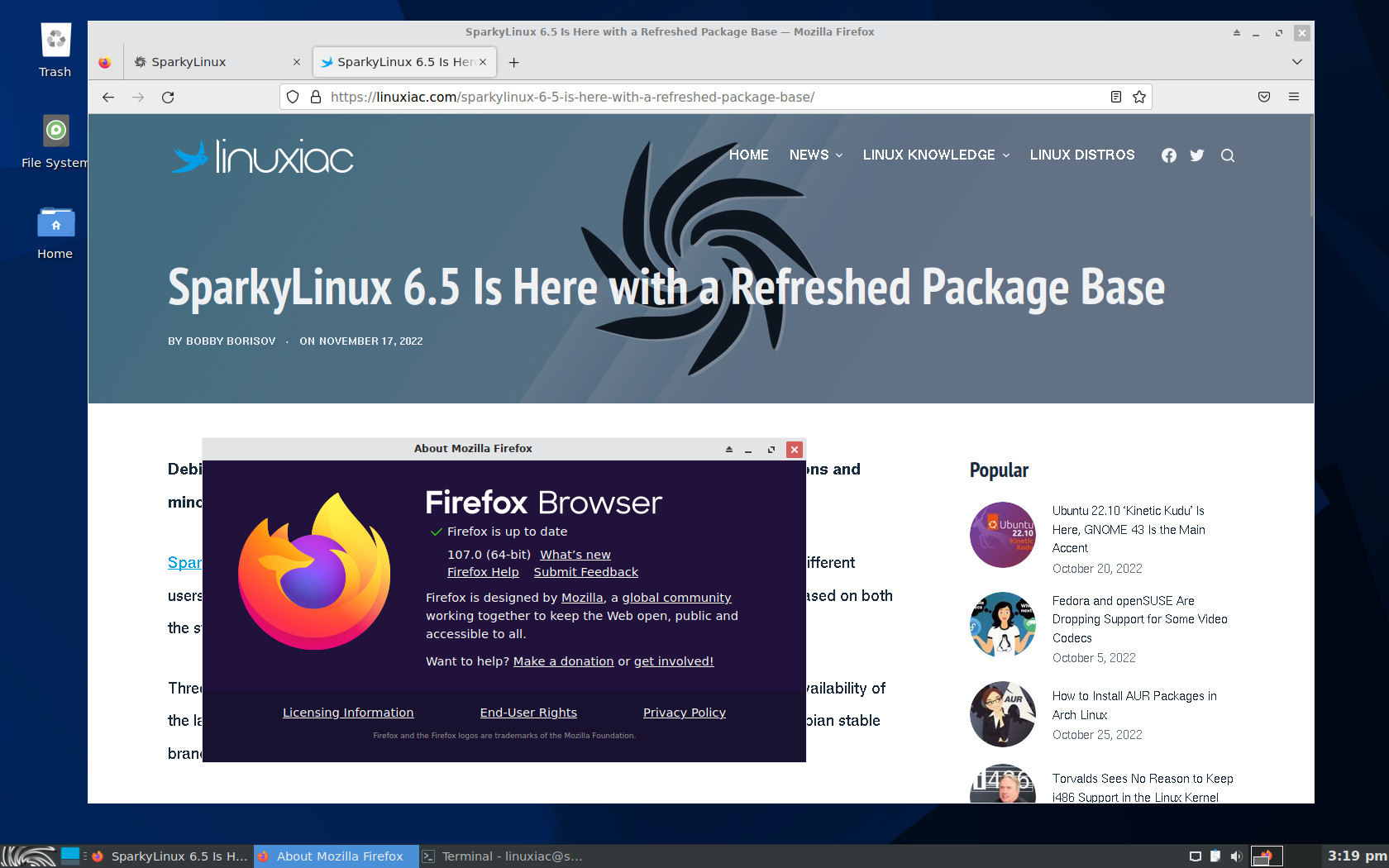1389x868 pixels.
Task: Bookmark this page with the star
Action: point(1139,98)
